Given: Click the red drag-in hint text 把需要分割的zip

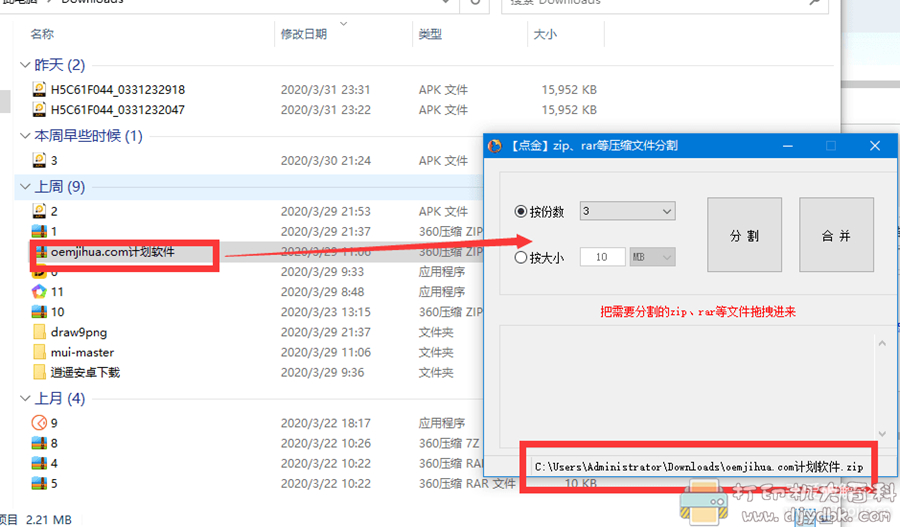Looking at the screenshot, I should point(698,312).
